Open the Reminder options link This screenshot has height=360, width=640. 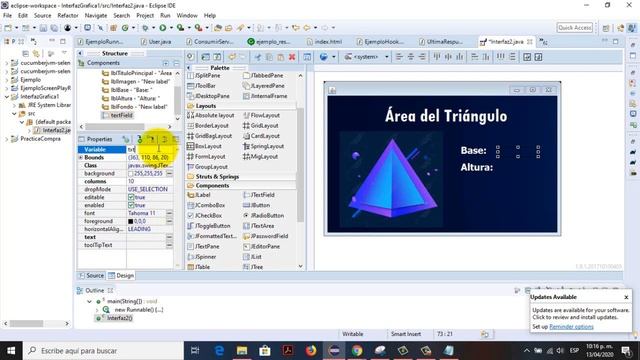[571, 327]
